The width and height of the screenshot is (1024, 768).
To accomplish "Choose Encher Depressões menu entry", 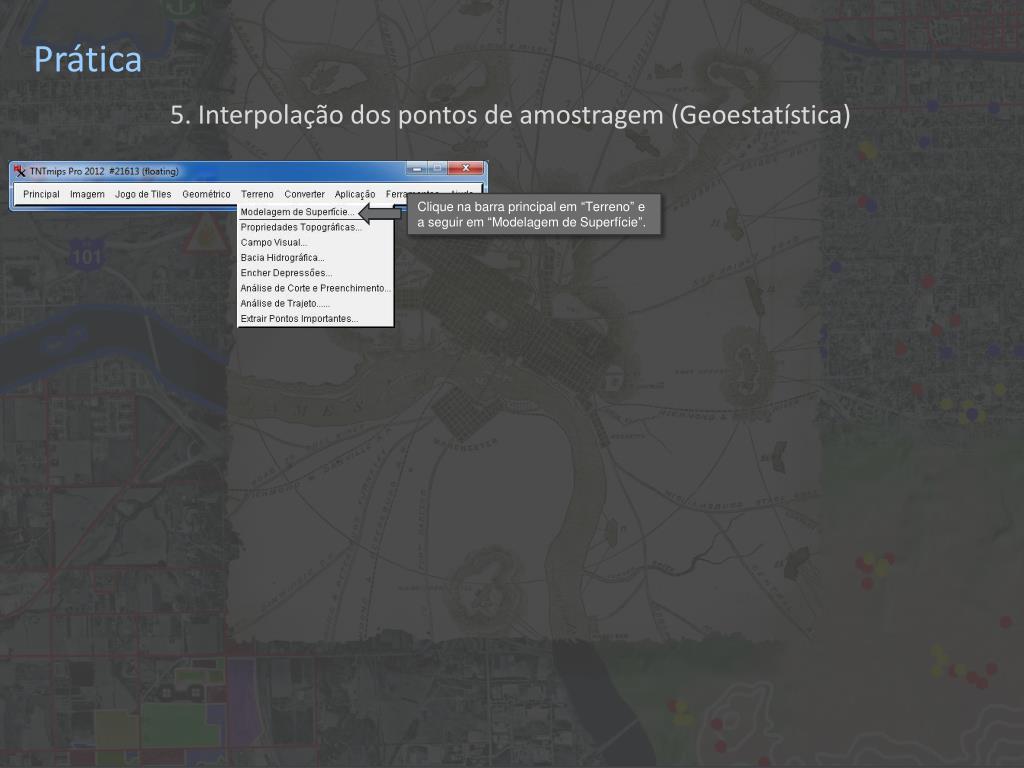I will pyautogui.click(x=286, y=273).
